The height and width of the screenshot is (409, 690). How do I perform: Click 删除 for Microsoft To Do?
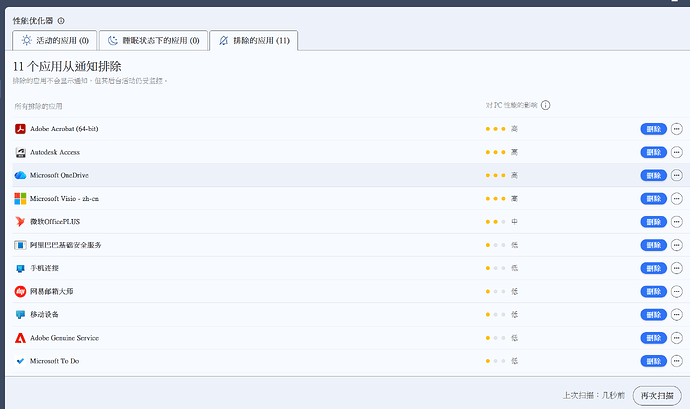click(653, 361)
